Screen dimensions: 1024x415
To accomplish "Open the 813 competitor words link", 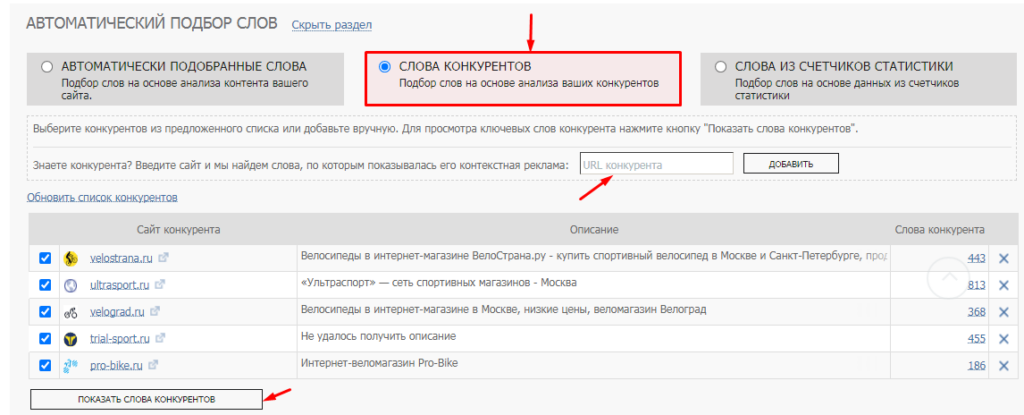I will coord(976,285).
